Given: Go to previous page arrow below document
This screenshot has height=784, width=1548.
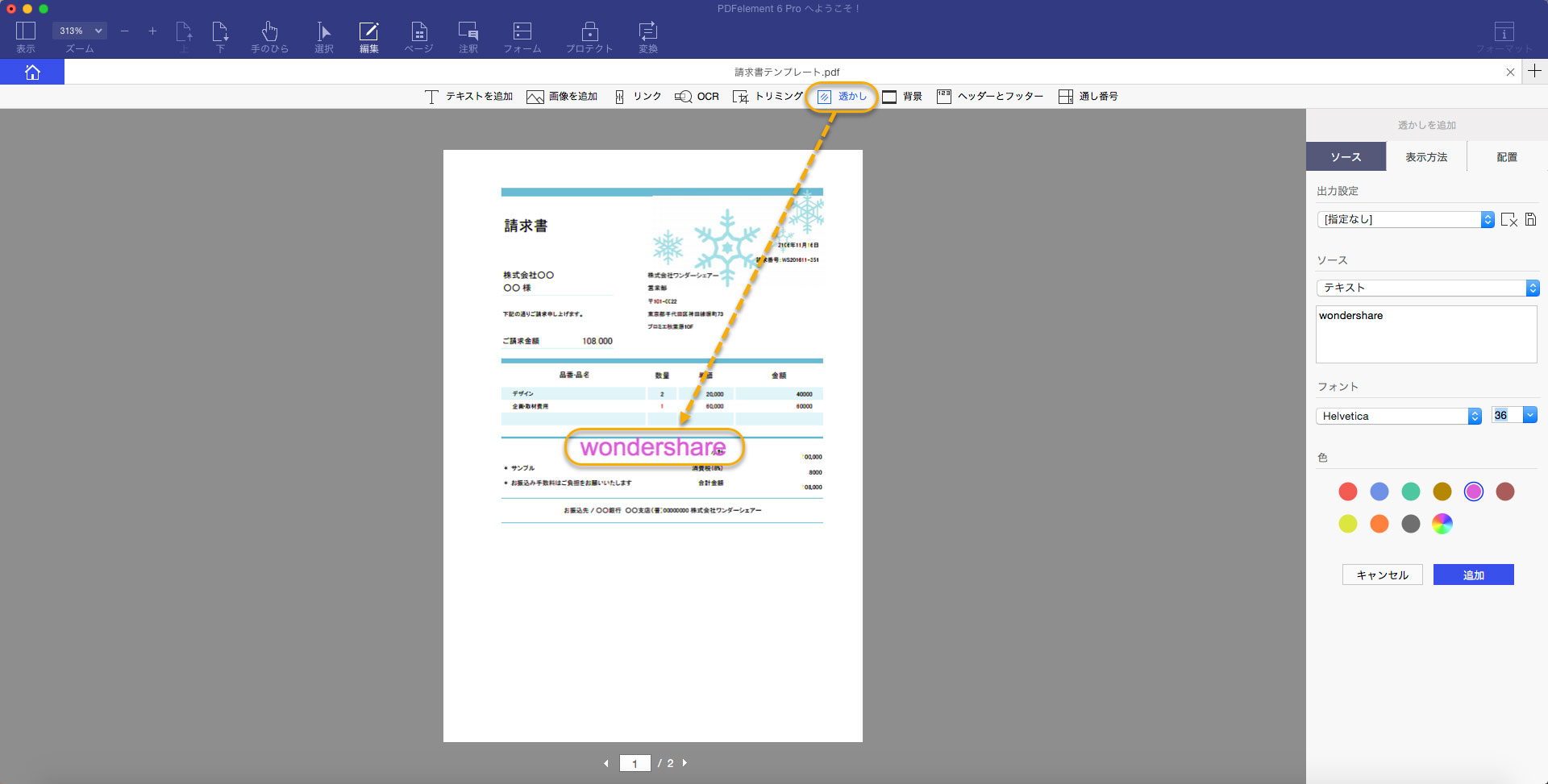Looking at the screenshot, I should (x=606, y=763).
